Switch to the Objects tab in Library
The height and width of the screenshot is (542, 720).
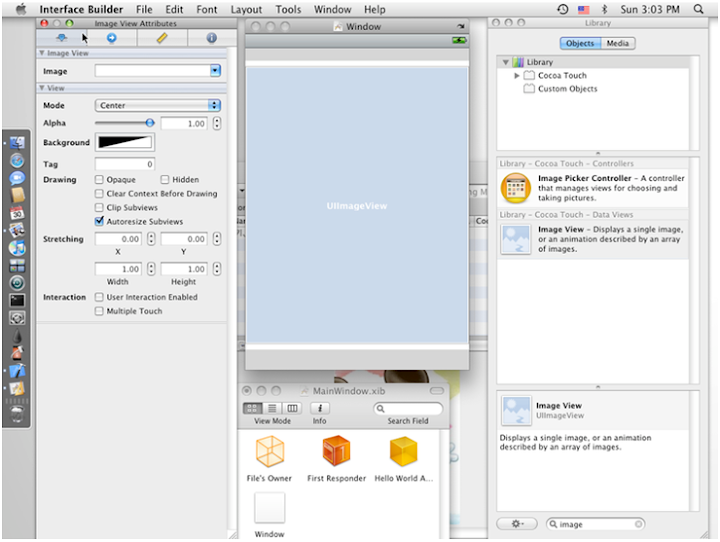pos(580,43)
